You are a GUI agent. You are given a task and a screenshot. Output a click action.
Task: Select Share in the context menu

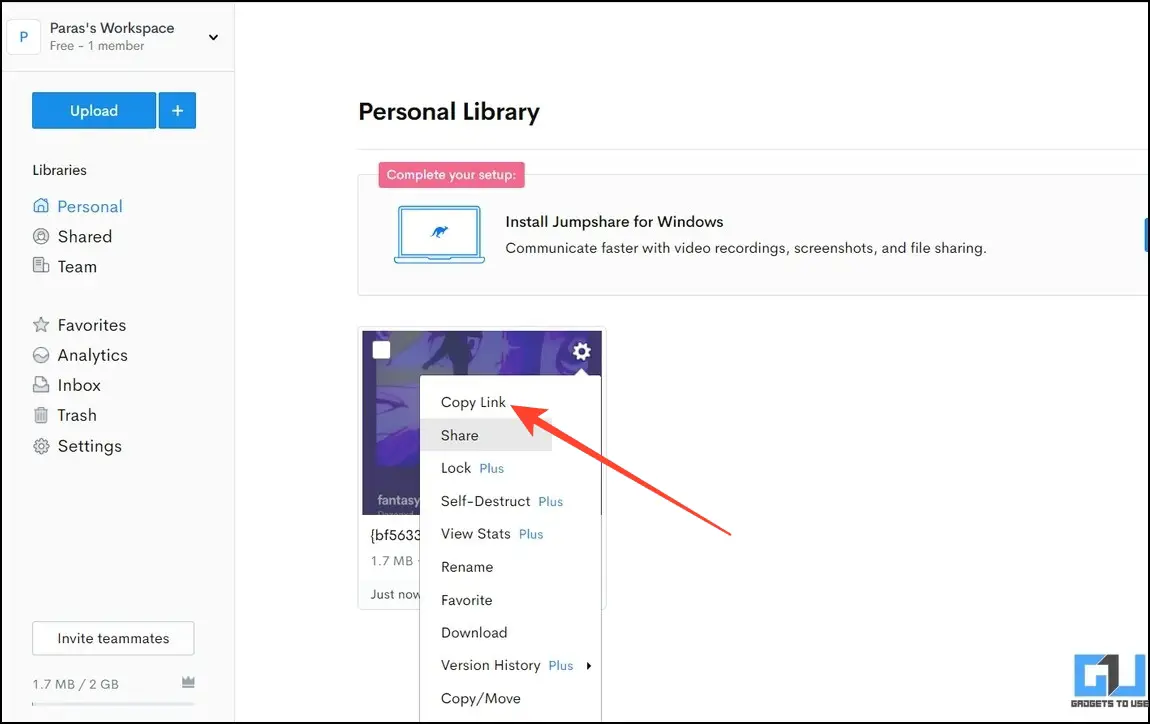coord(460,435)
